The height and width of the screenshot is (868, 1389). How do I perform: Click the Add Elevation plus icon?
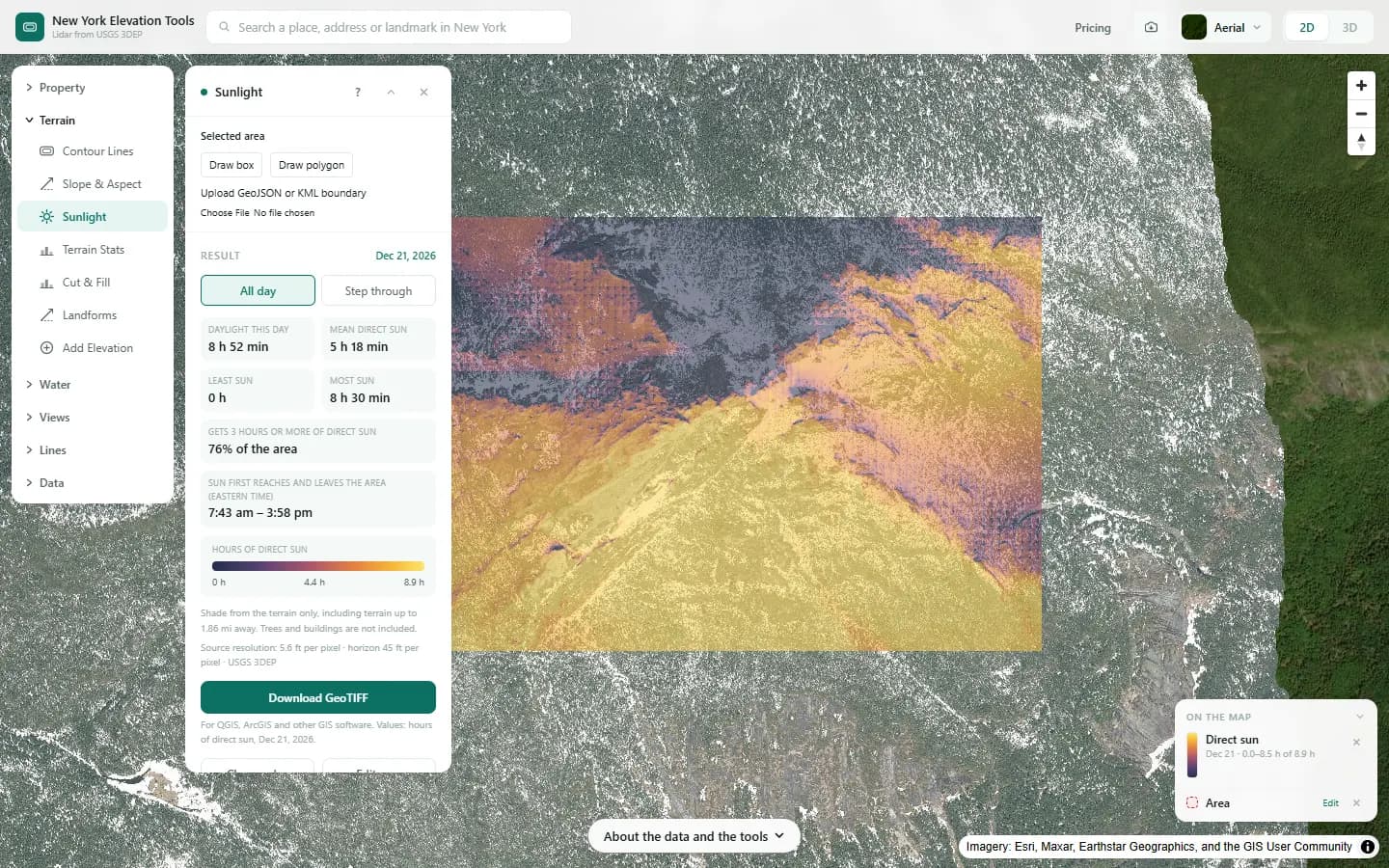(46, 348)
